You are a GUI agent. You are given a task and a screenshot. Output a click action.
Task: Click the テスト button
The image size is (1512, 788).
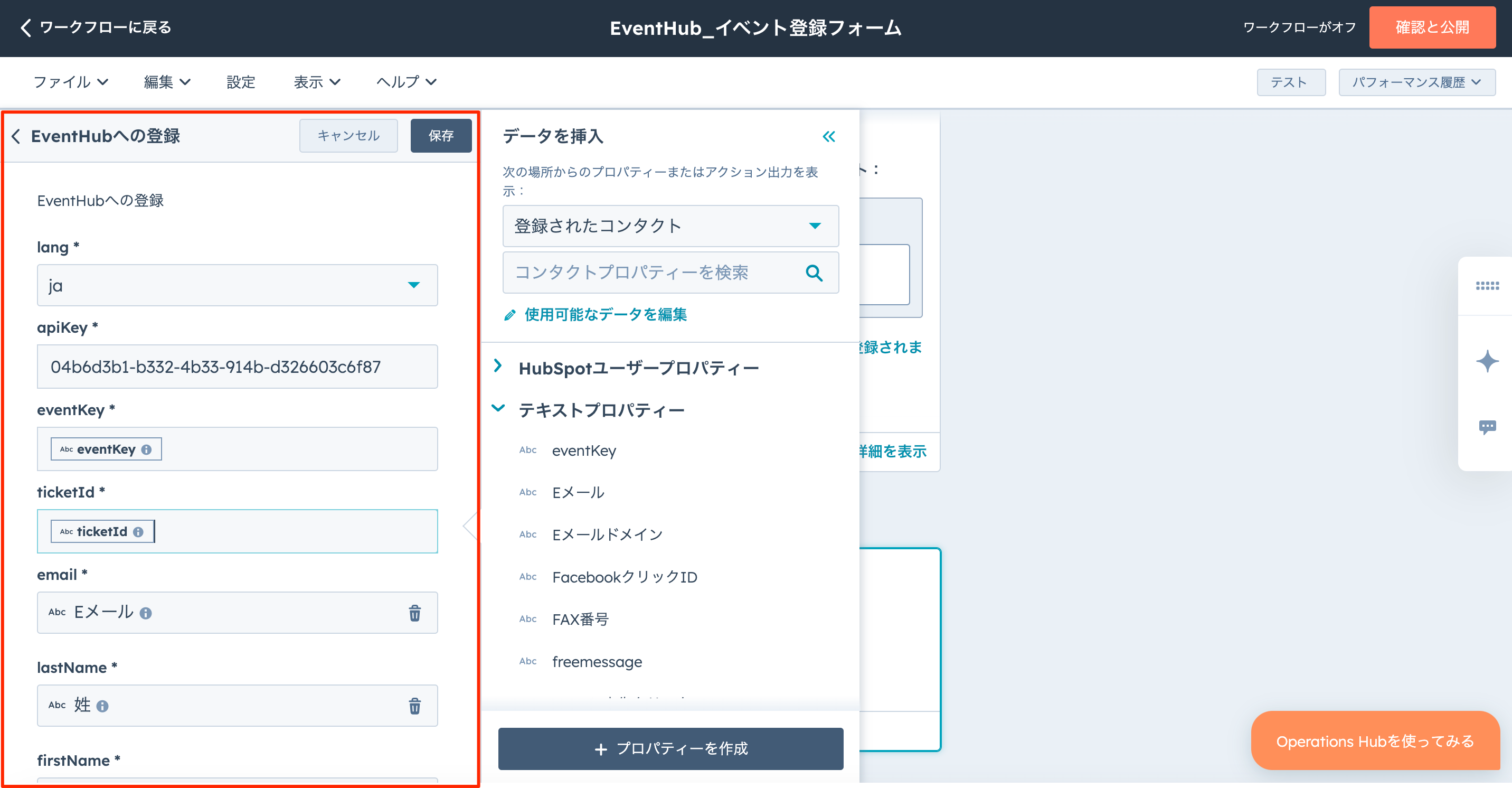[1291, 82]
